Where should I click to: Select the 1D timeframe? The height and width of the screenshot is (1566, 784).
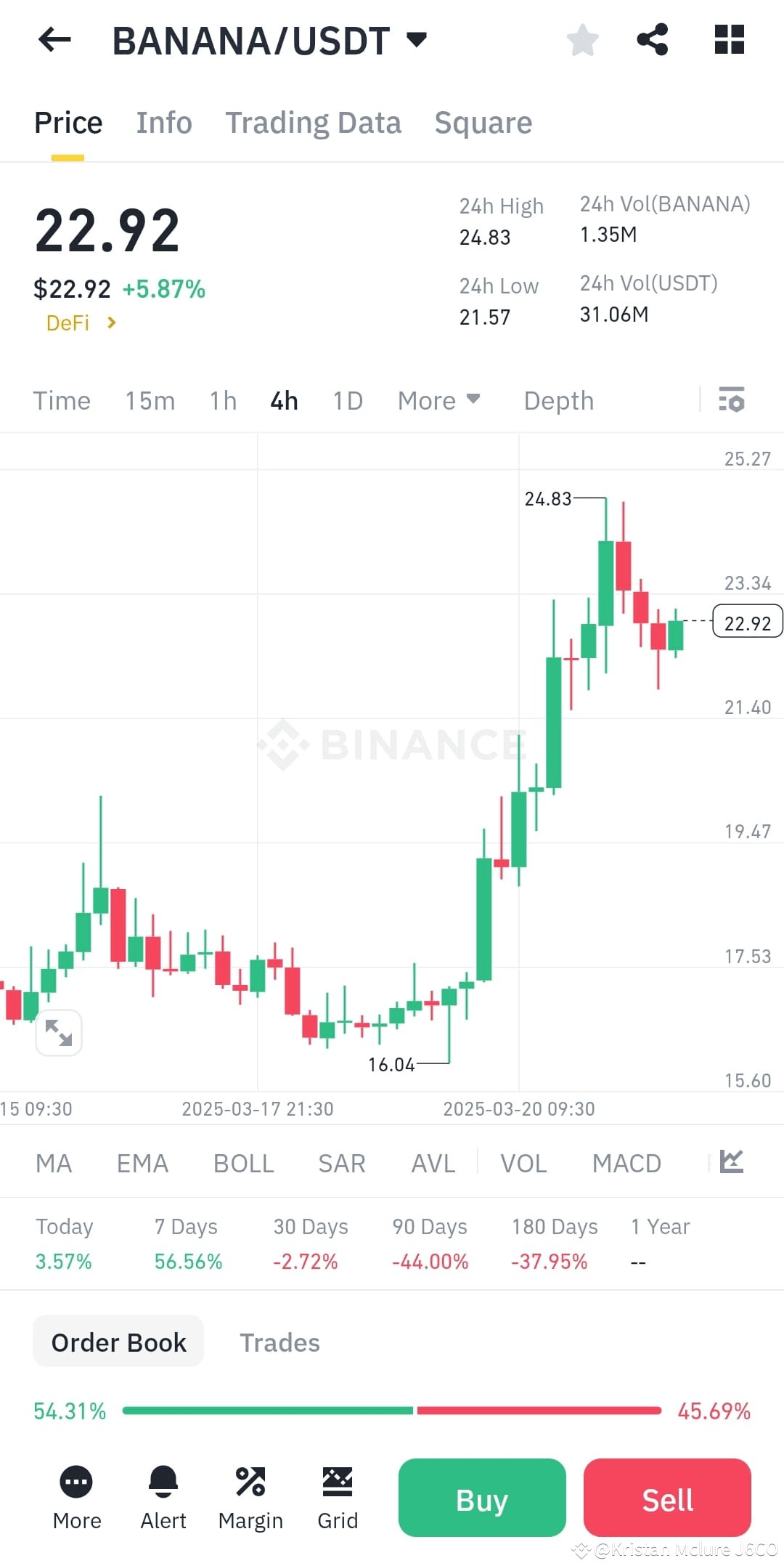[x=346, y=400]
